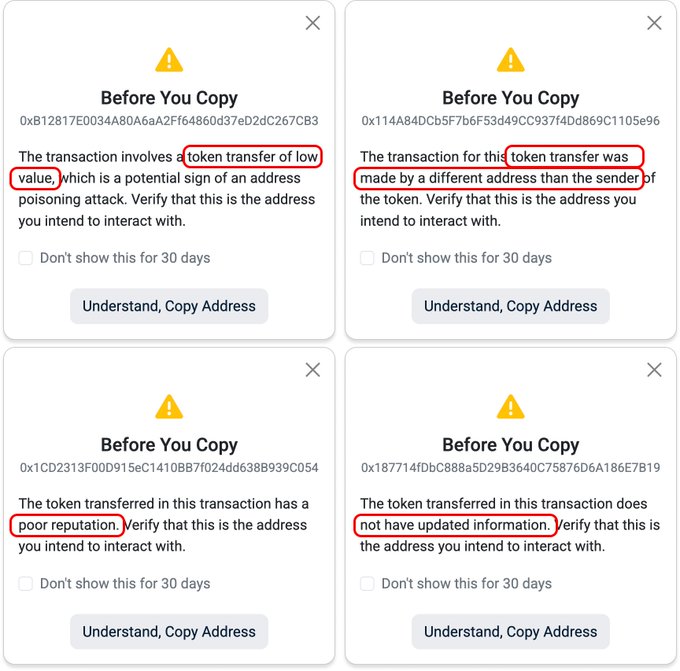The height and width of the screenshot is (671, 680).
Task: Click the warning triangle icon in the different sender dialog
Action: coord(511,60)
